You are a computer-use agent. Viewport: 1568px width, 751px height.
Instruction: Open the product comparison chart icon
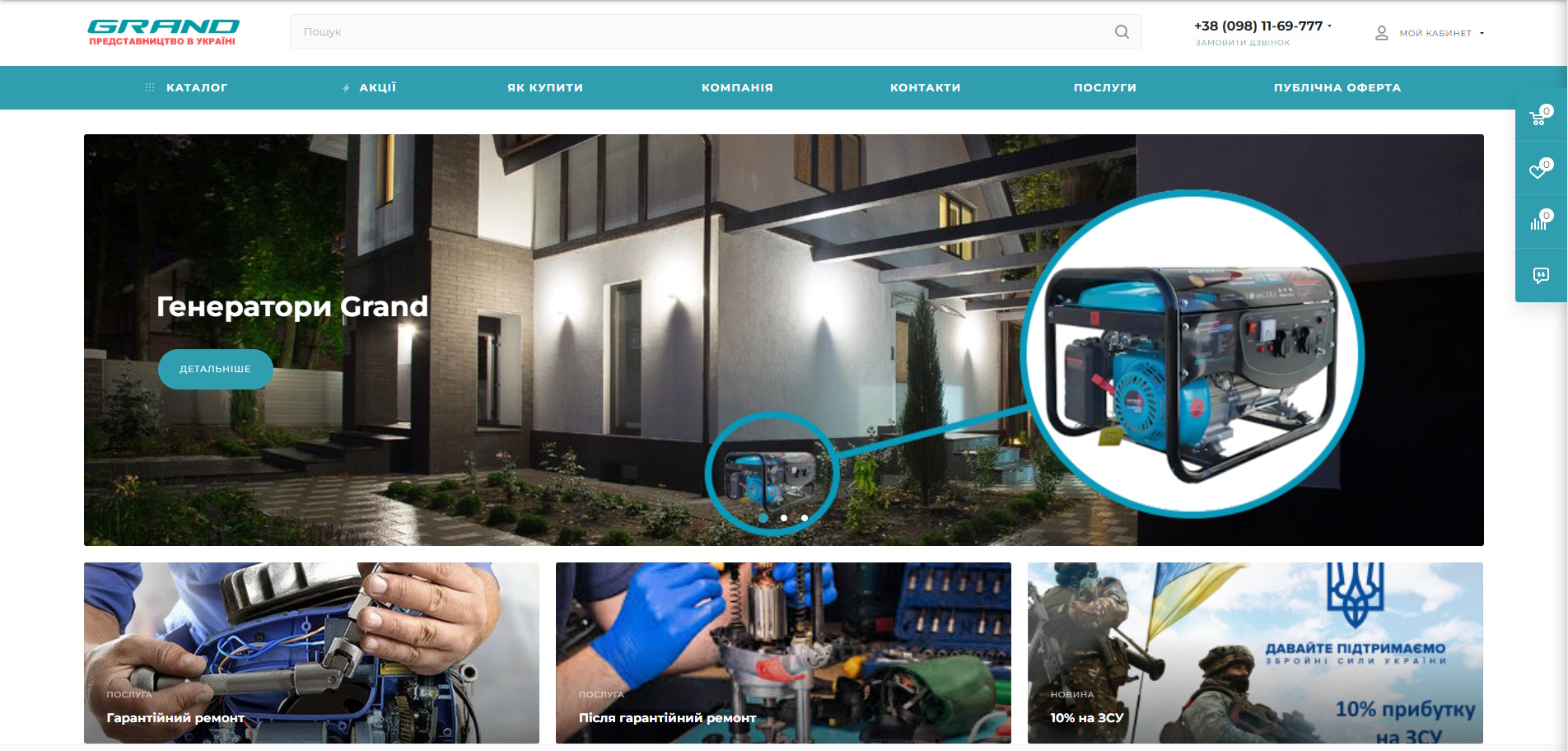point(1539,222)
